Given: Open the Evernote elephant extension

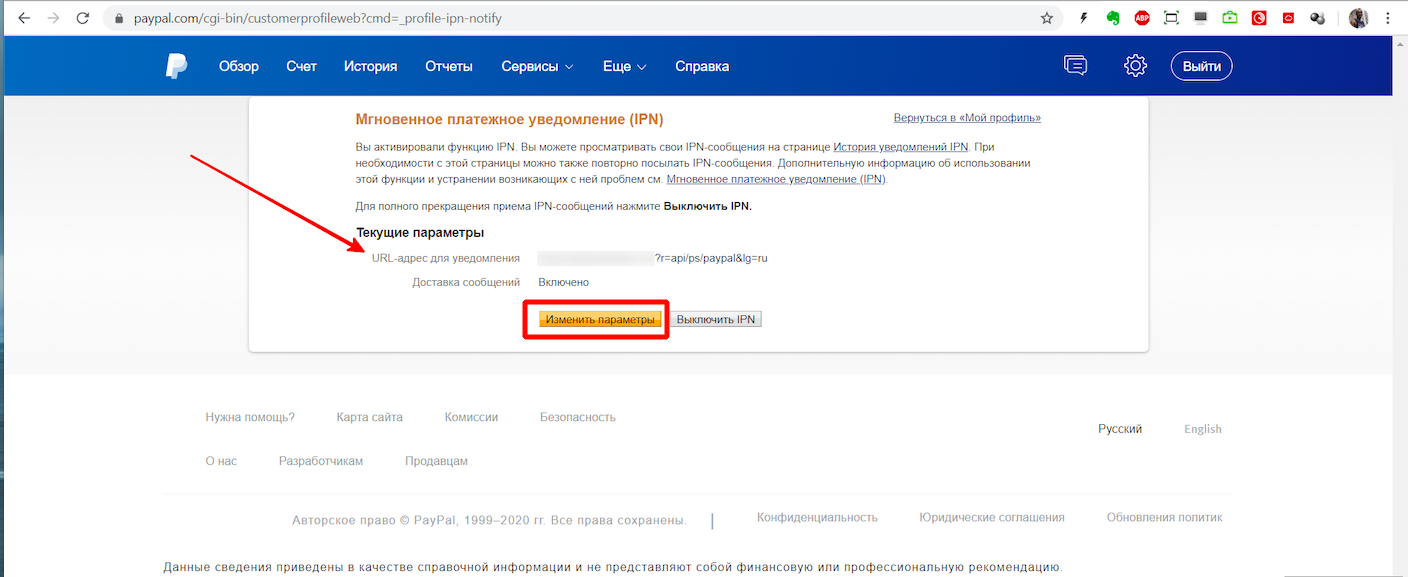Looking at the screenshot, I should tap(1112, 18).
